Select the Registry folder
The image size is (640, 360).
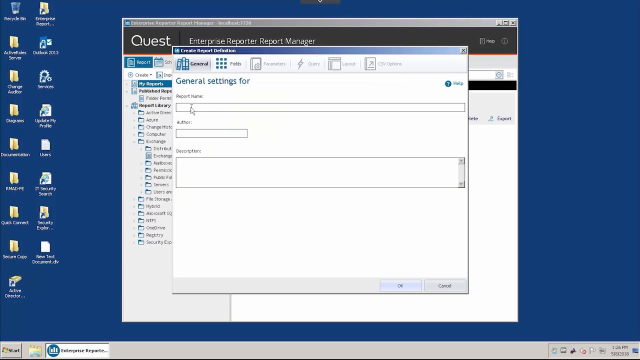151,236
